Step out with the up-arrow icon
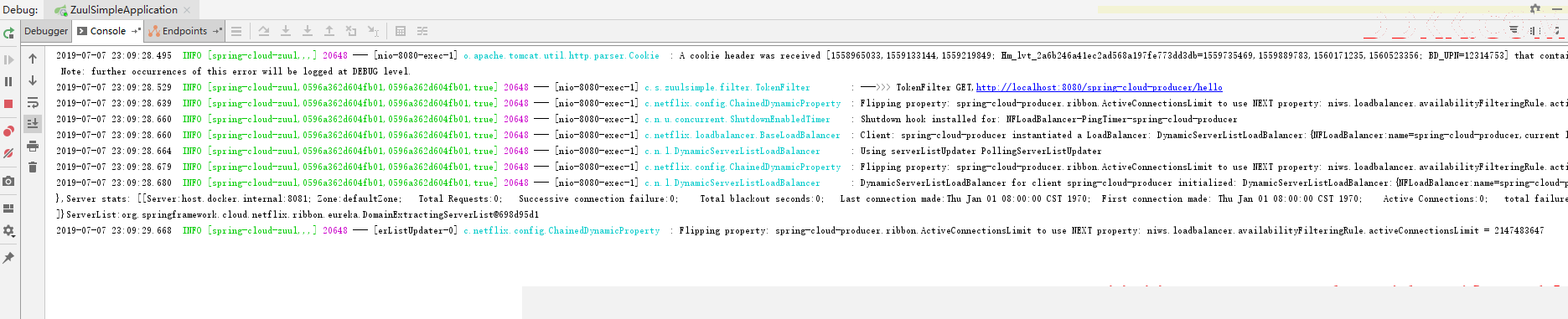Screen dimensions: 1568x319 pyautogui.click(x=329, y=31)
